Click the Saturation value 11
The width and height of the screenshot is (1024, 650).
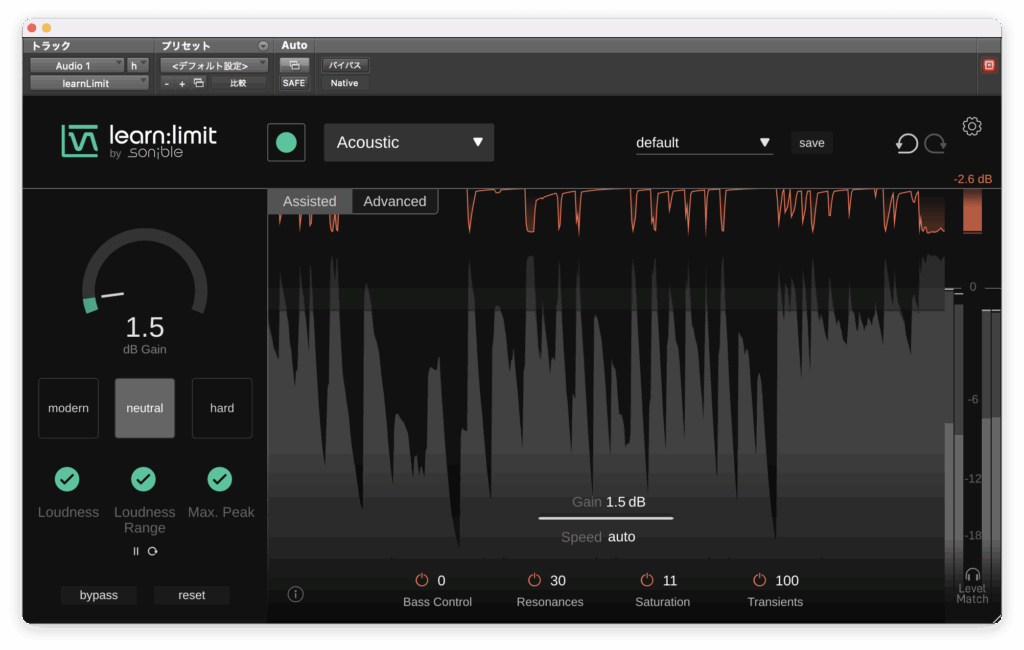(669, 580)
